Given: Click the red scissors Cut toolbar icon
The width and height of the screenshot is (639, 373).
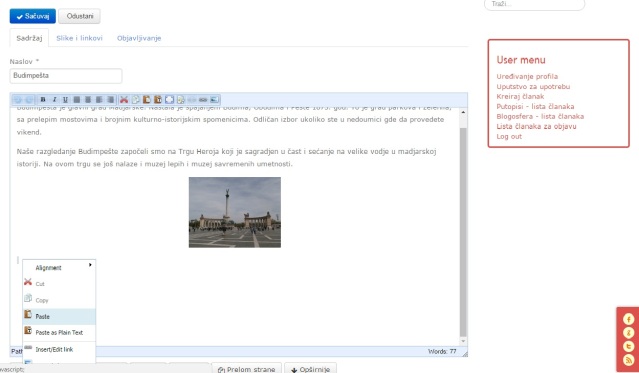Looking at the screenshot, I should [124, 99].
